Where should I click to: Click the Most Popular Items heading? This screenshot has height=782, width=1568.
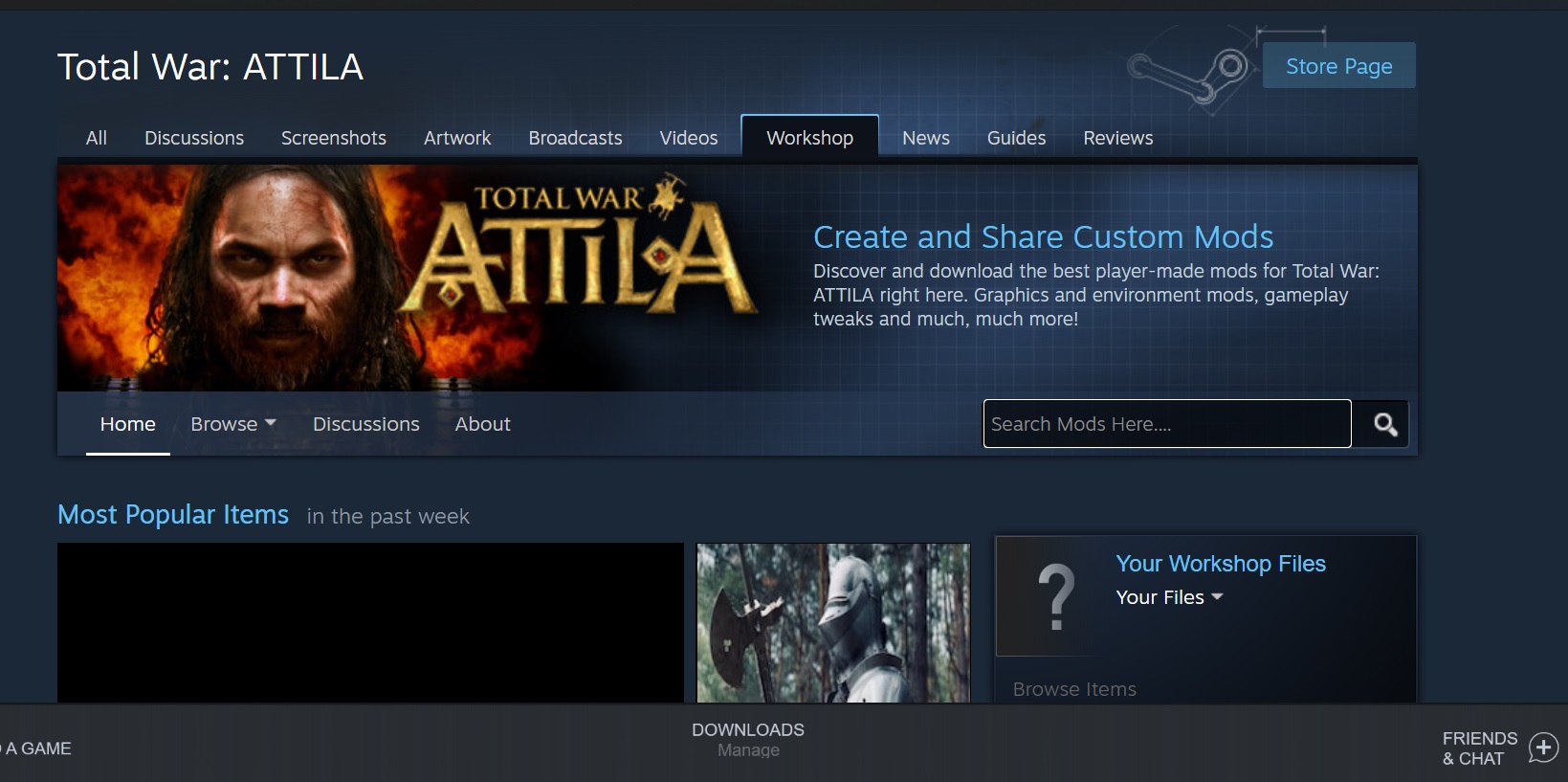point(173,515)
